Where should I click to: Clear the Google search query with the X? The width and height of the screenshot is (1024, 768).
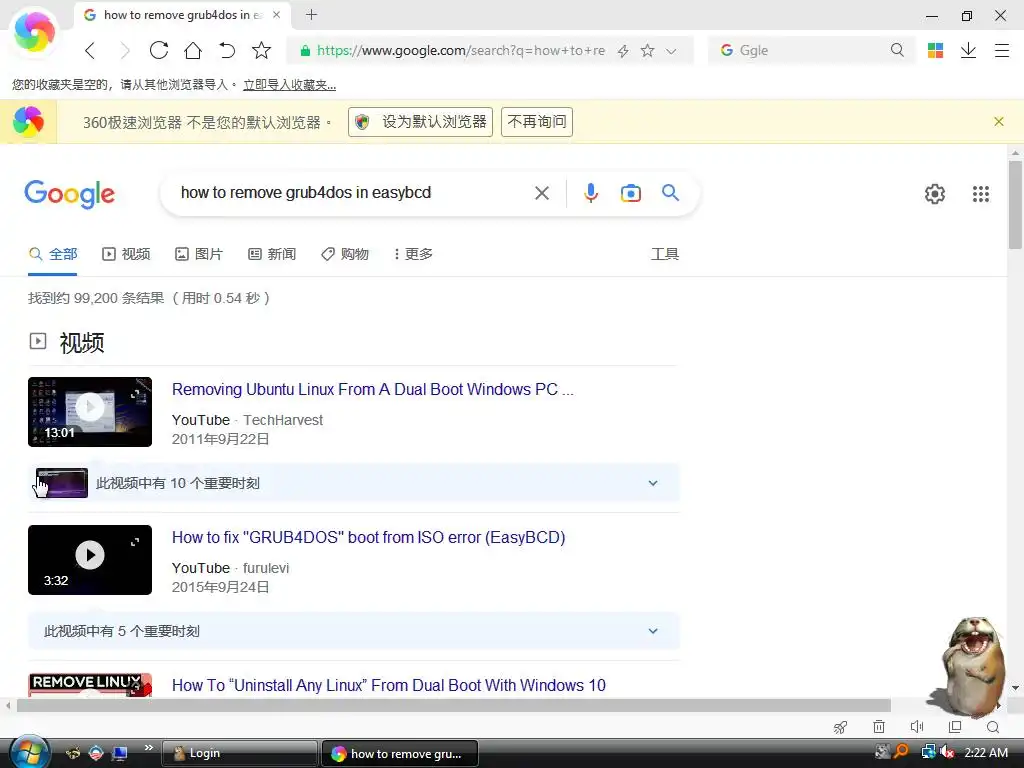pyautogui.click(x=541, y=193)
